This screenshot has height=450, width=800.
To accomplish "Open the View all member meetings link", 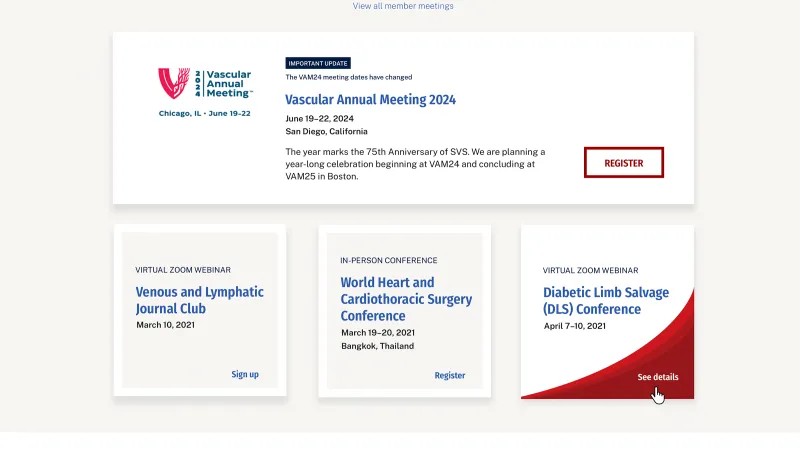I will click(x=403, y=6).
